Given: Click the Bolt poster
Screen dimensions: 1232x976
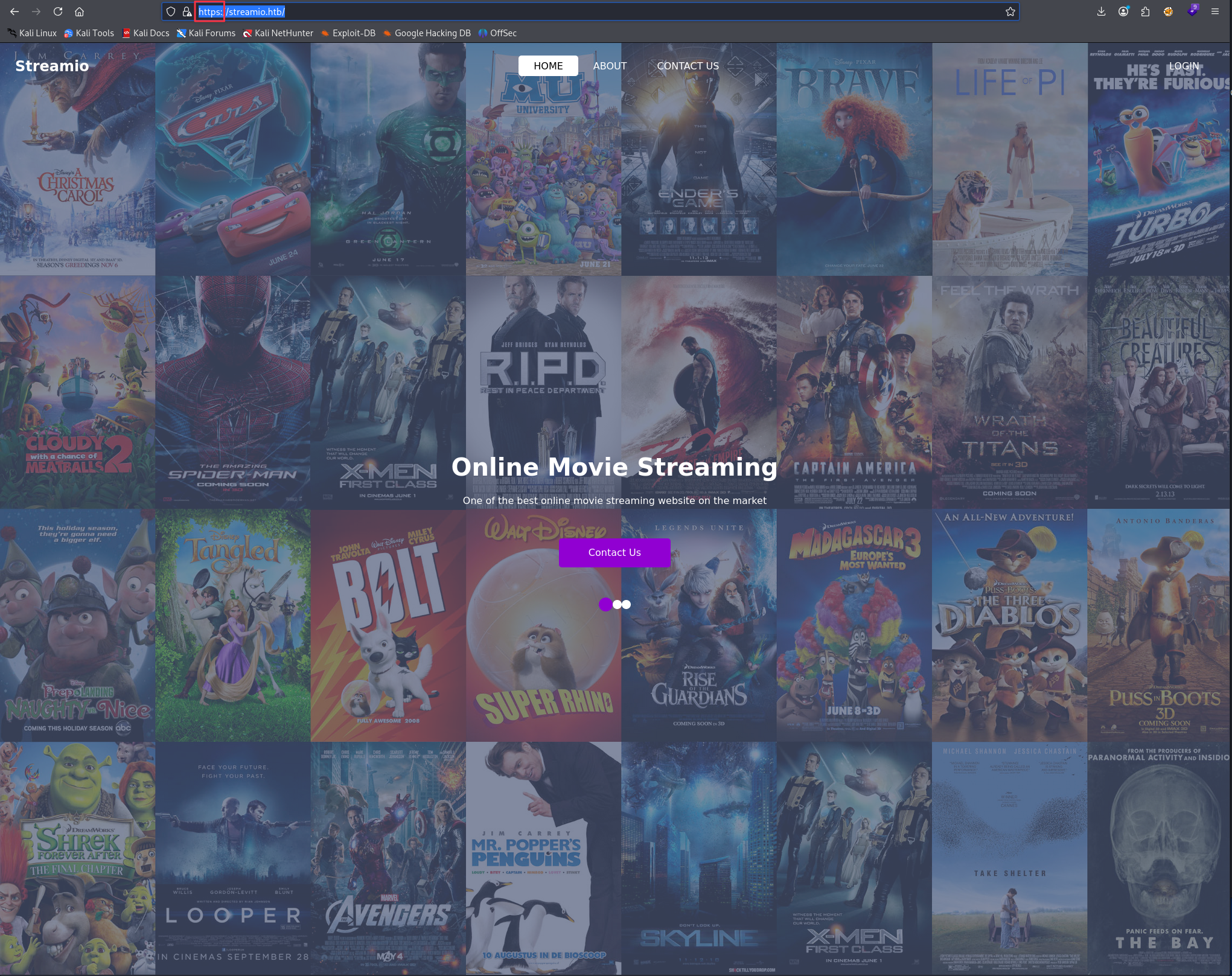Looking at the screenshot, I should 388,625.
